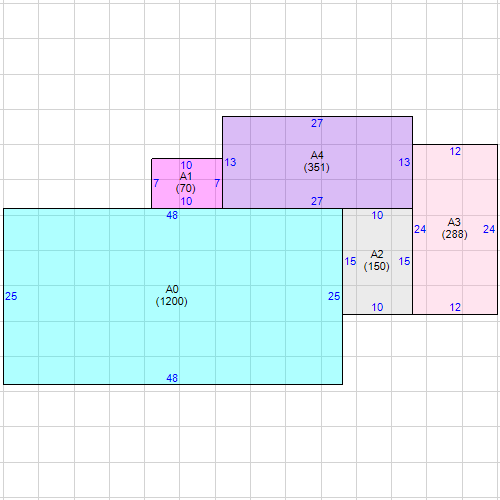
Task: Click the 13 label on A4's right edge
Action: pyautogui.click(x=404, y=162)
